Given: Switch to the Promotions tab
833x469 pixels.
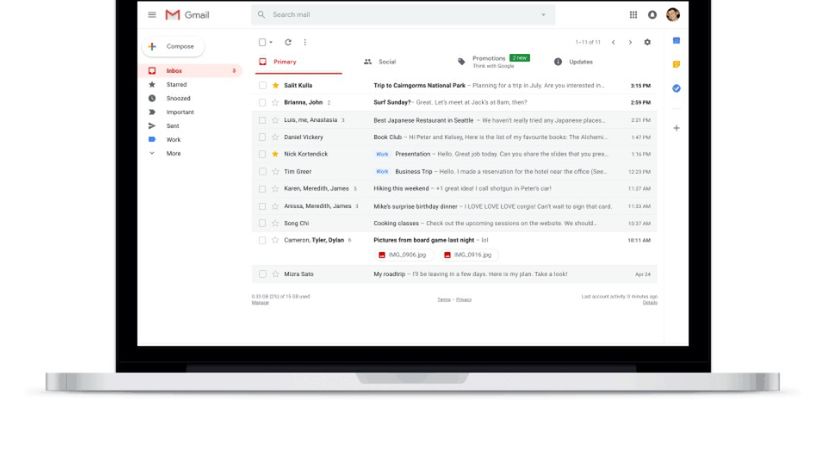Looking at the screenshot, I should click(x=494, y=62).
